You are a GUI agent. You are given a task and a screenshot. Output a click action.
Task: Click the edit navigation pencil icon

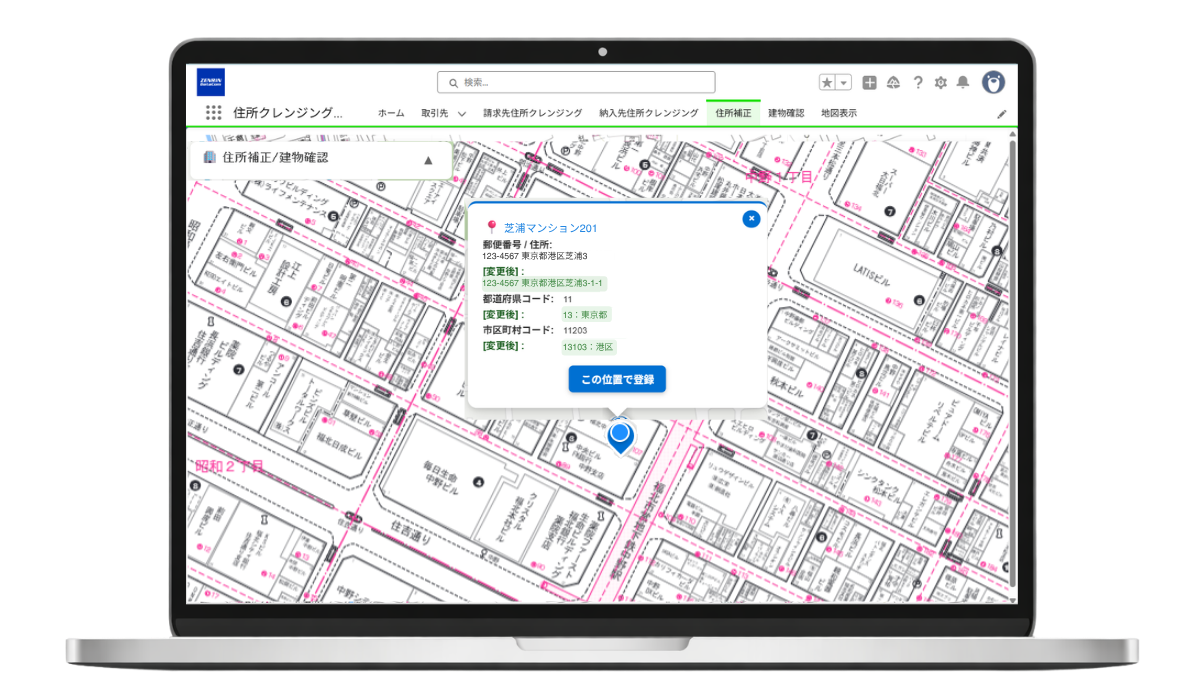tap(1001, 114)
